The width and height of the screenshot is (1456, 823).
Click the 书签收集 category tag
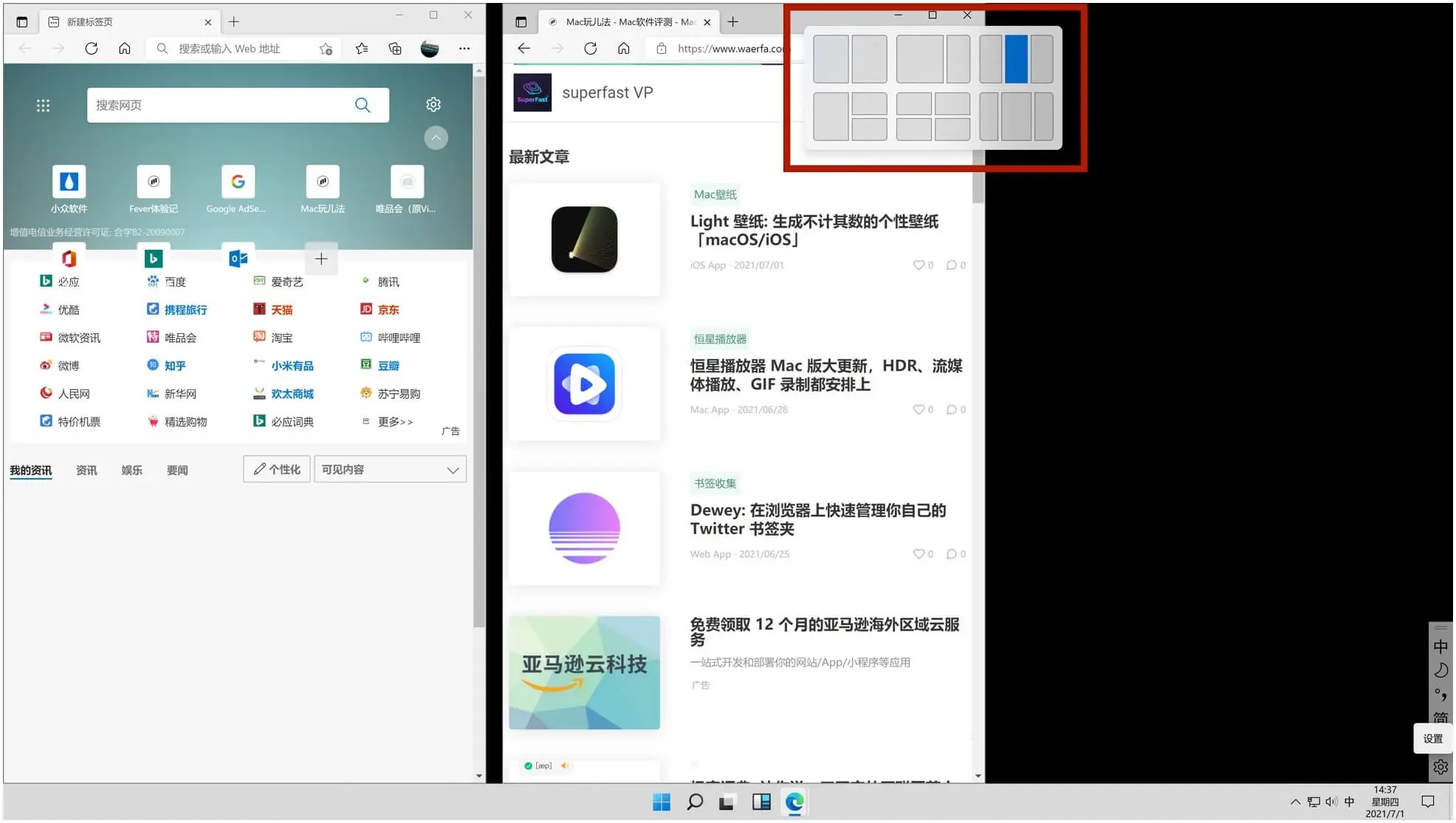715,483
